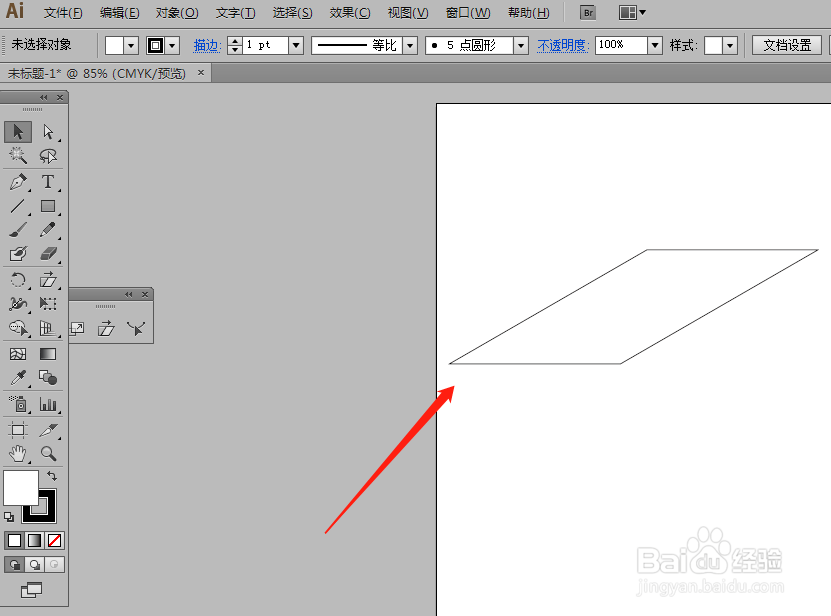Set paint mode to Color
Image resolution: width=831 pixels, height=616 pixels.
click(14, 540)
